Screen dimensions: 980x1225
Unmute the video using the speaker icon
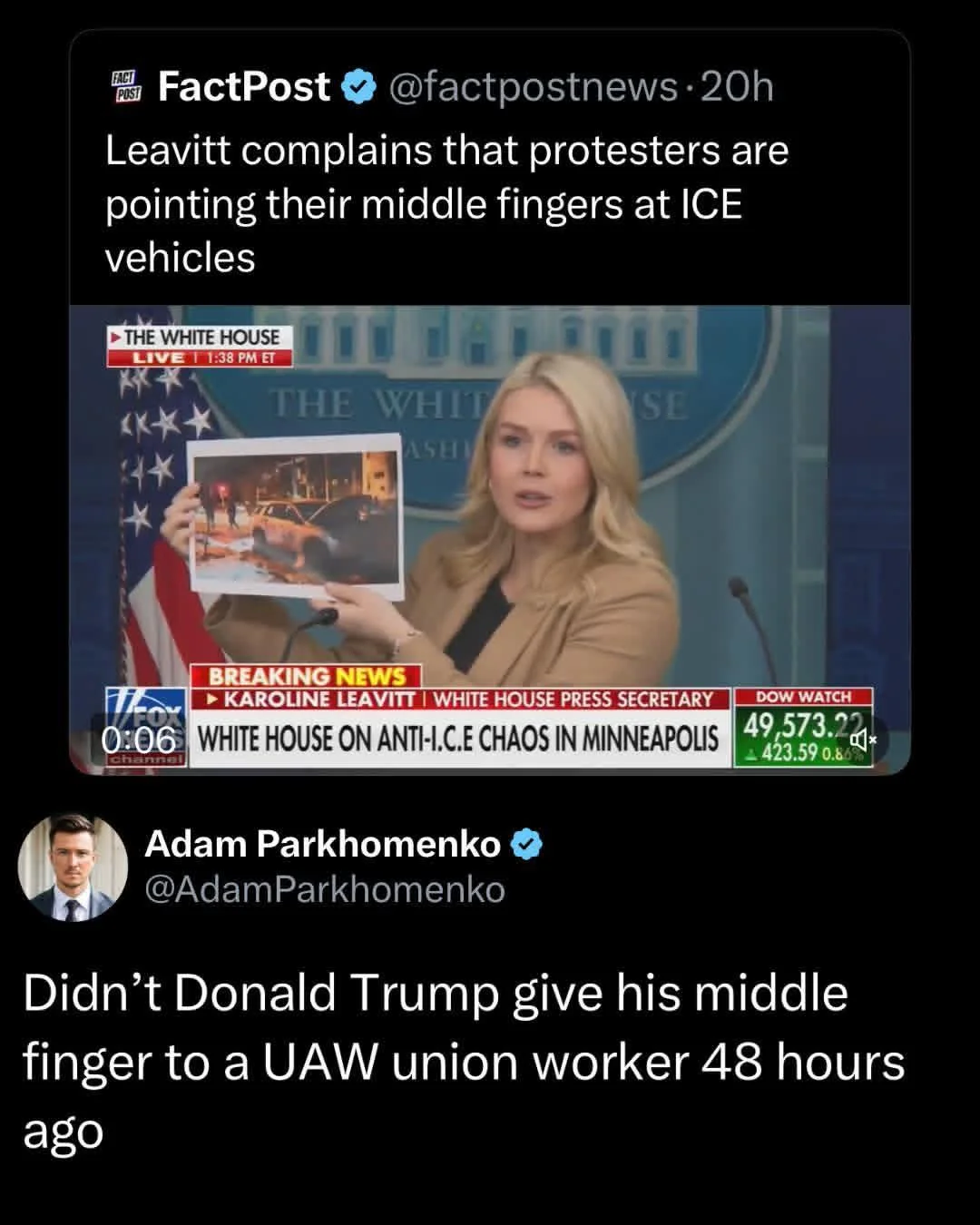[x=861, y=739]
